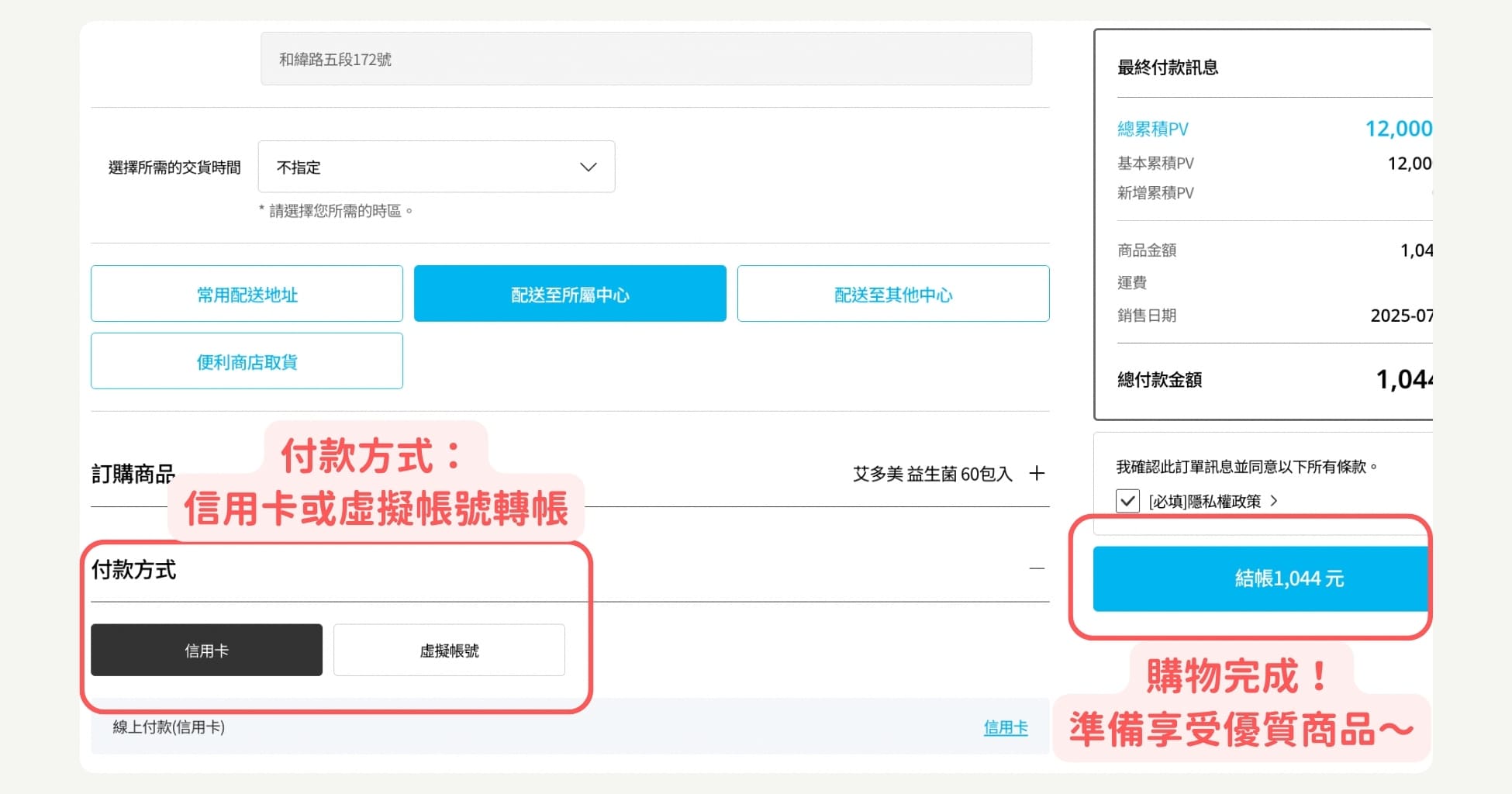The image size is (1512, 794).
Task: Open the 信用卡 link in 線上付款 row
Action: pos(1005,727)
